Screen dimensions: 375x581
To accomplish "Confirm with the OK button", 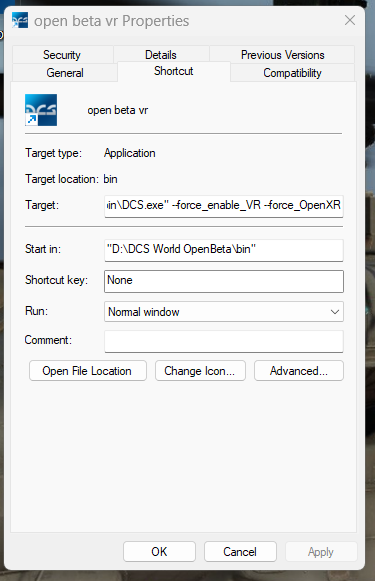I will click(x=159, y=551).
